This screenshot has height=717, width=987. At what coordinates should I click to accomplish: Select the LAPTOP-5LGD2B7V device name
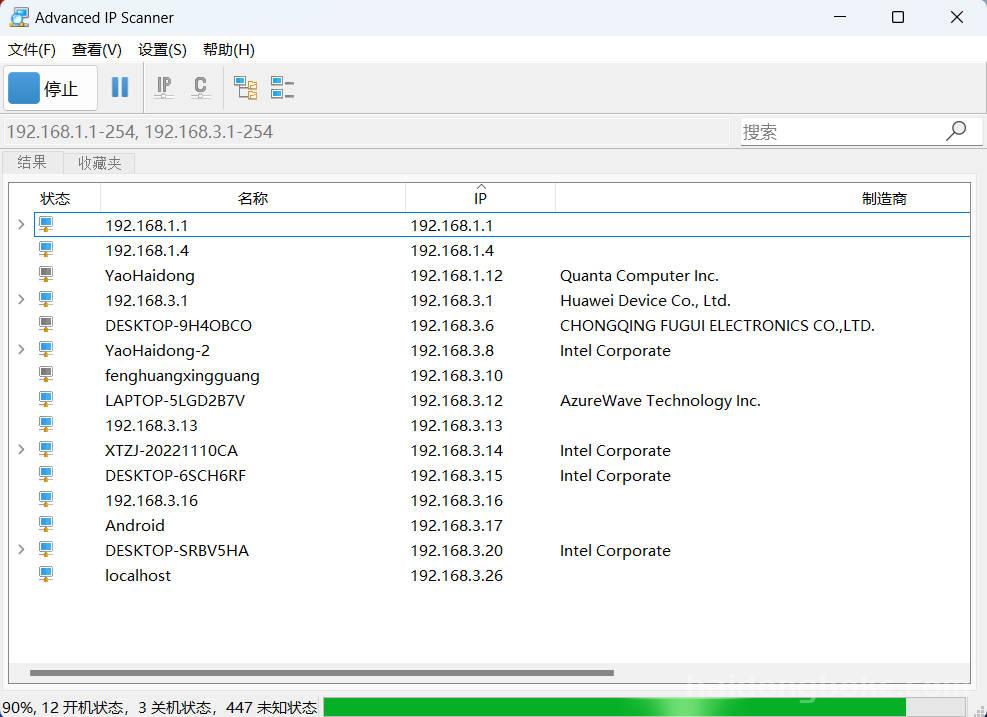pos(175,400)
